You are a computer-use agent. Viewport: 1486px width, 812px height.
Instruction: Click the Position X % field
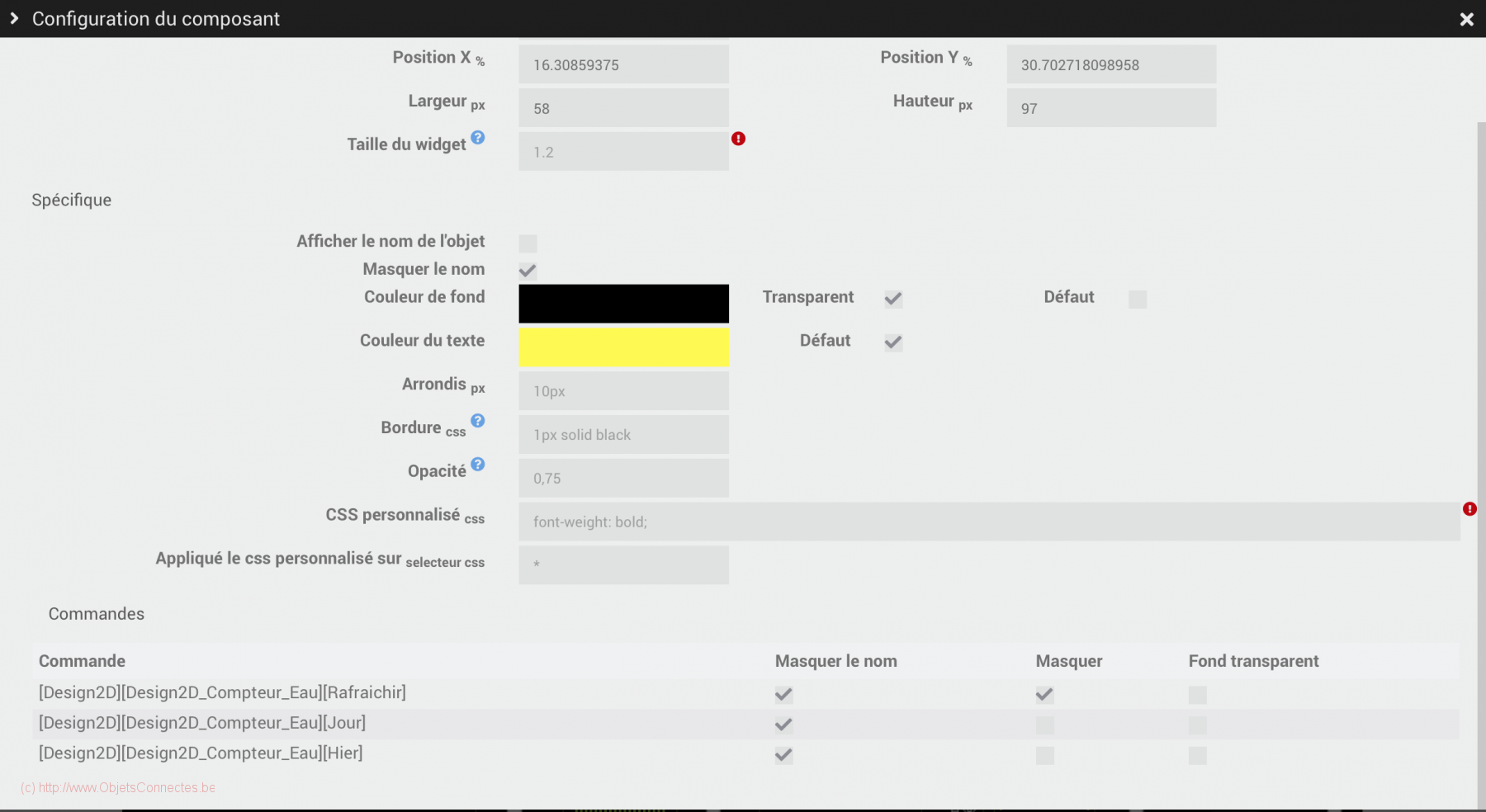pos(623,64)
